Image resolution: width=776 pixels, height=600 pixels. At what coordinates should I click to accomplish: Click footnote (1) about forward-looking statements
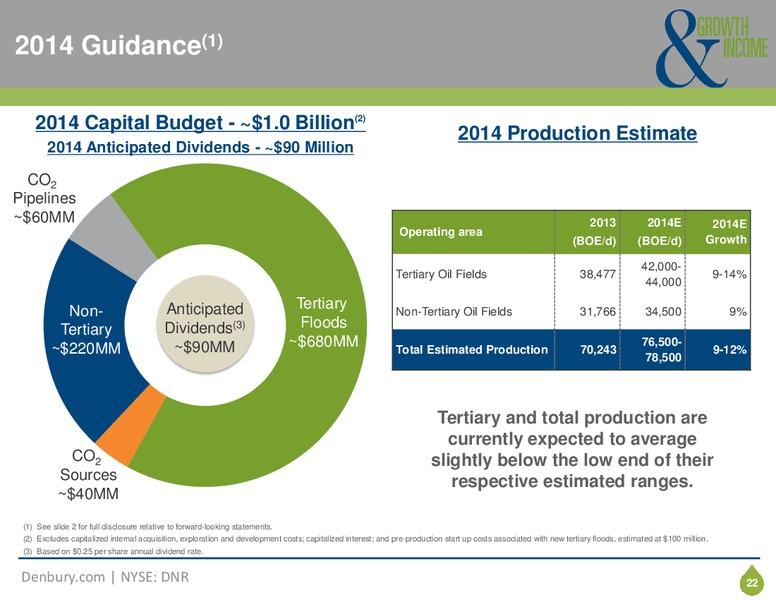147,527
